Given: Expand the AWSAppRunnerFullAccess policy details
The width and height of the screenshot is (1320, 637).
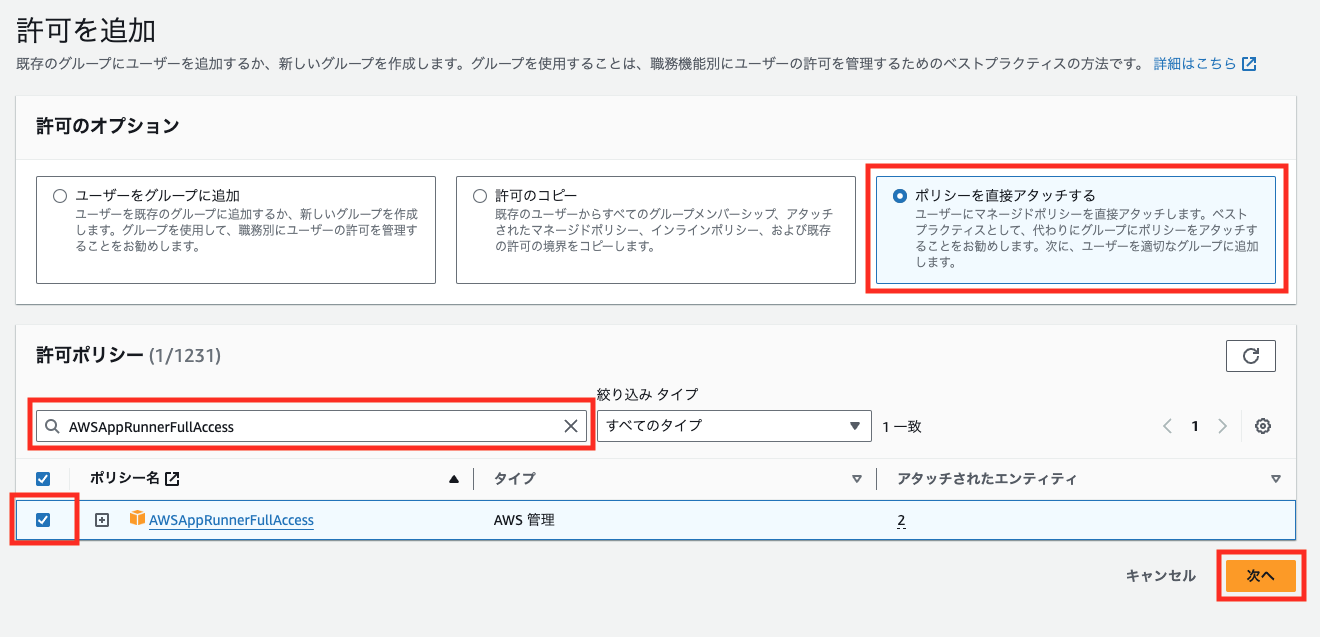Looking at the screenshot, I should (101, 520).
